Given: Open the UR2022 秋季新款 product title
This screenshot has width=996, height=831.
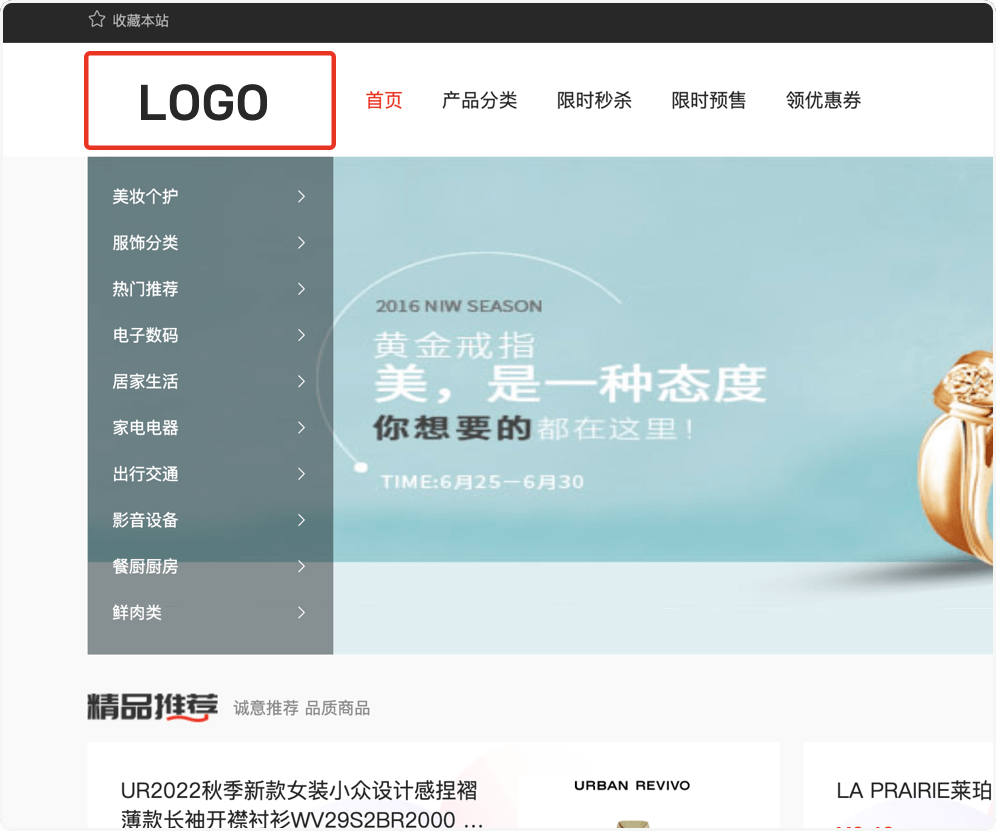Looking at the screenshot, I should 301,805.
